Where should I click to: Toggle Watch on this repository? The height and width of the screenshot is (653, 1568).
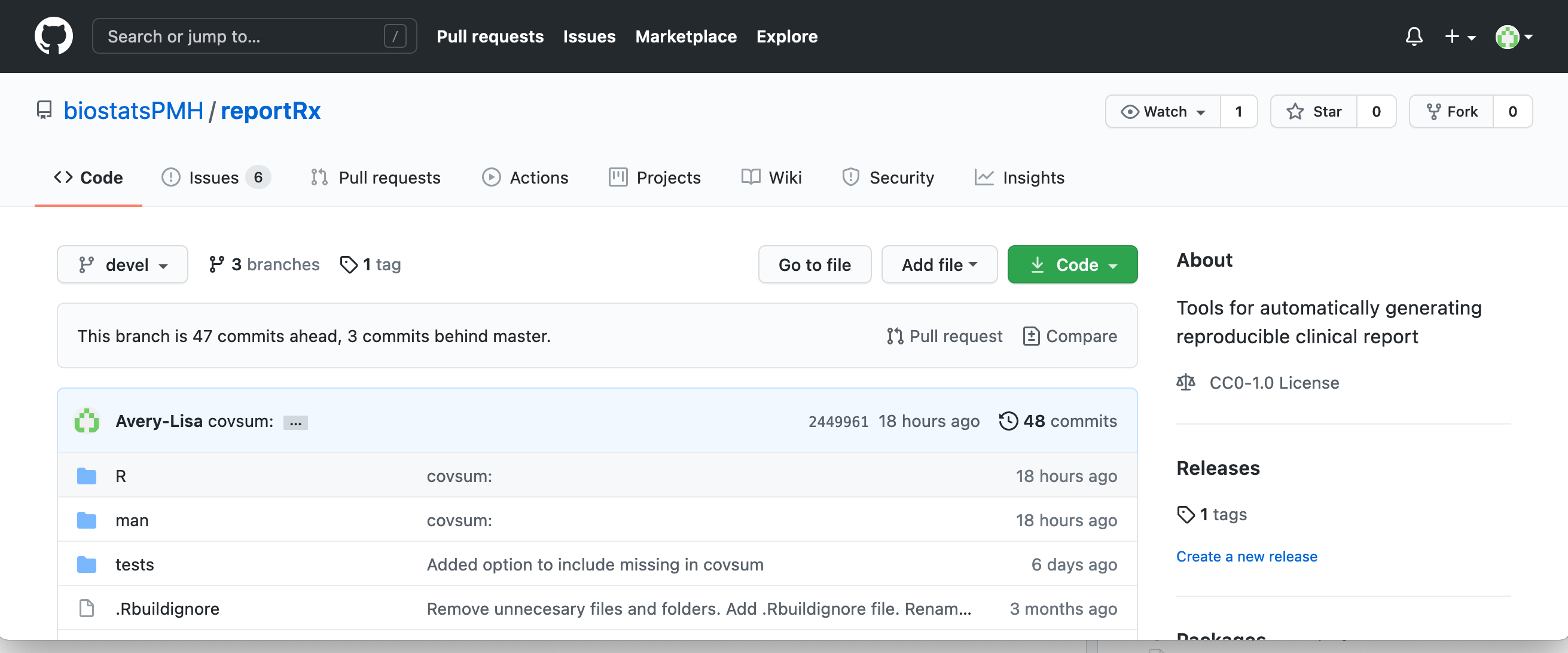[x=1163, y=111]
